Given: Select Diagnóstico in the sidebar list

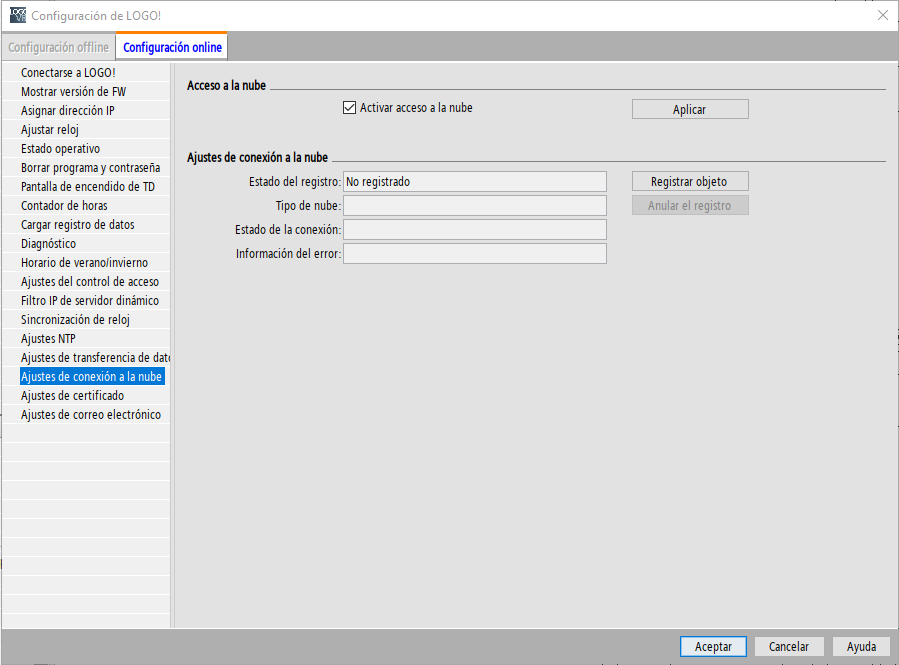Looking at the screenshot, I should 49,244.
